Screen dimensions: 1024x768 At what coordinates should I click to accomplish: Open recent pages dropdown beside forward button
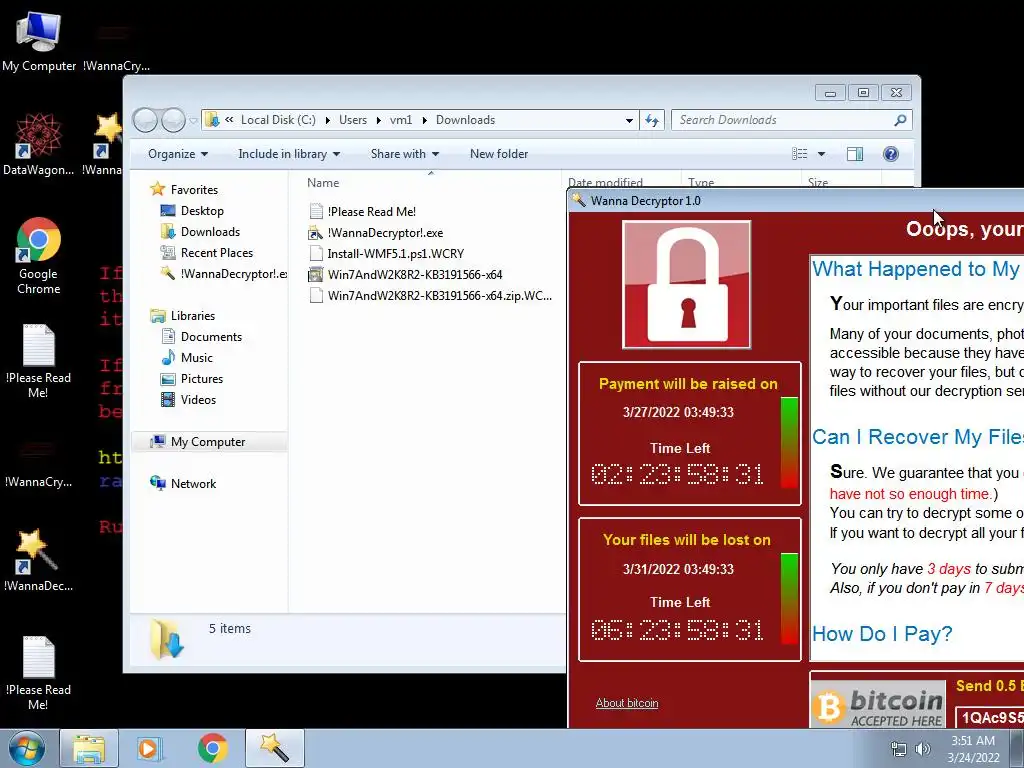point(193,121)
